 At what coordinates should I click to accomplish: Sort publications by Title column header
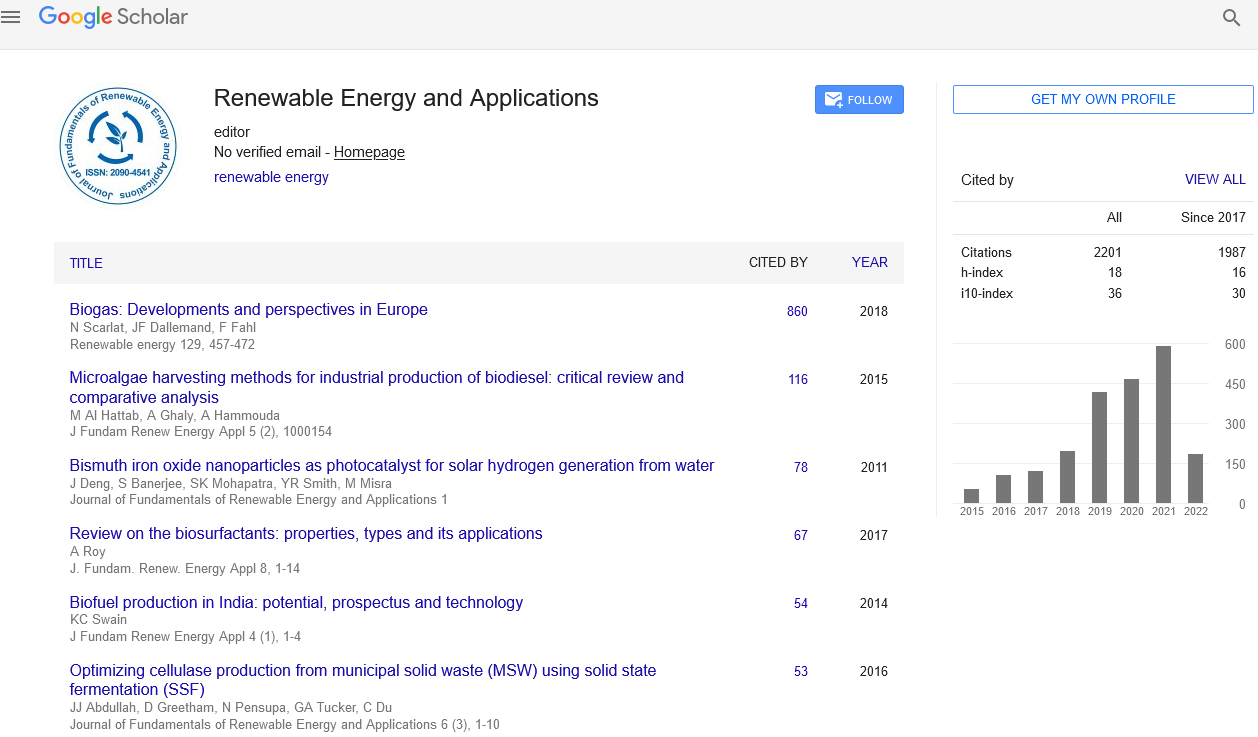click(x=86, y=263)
